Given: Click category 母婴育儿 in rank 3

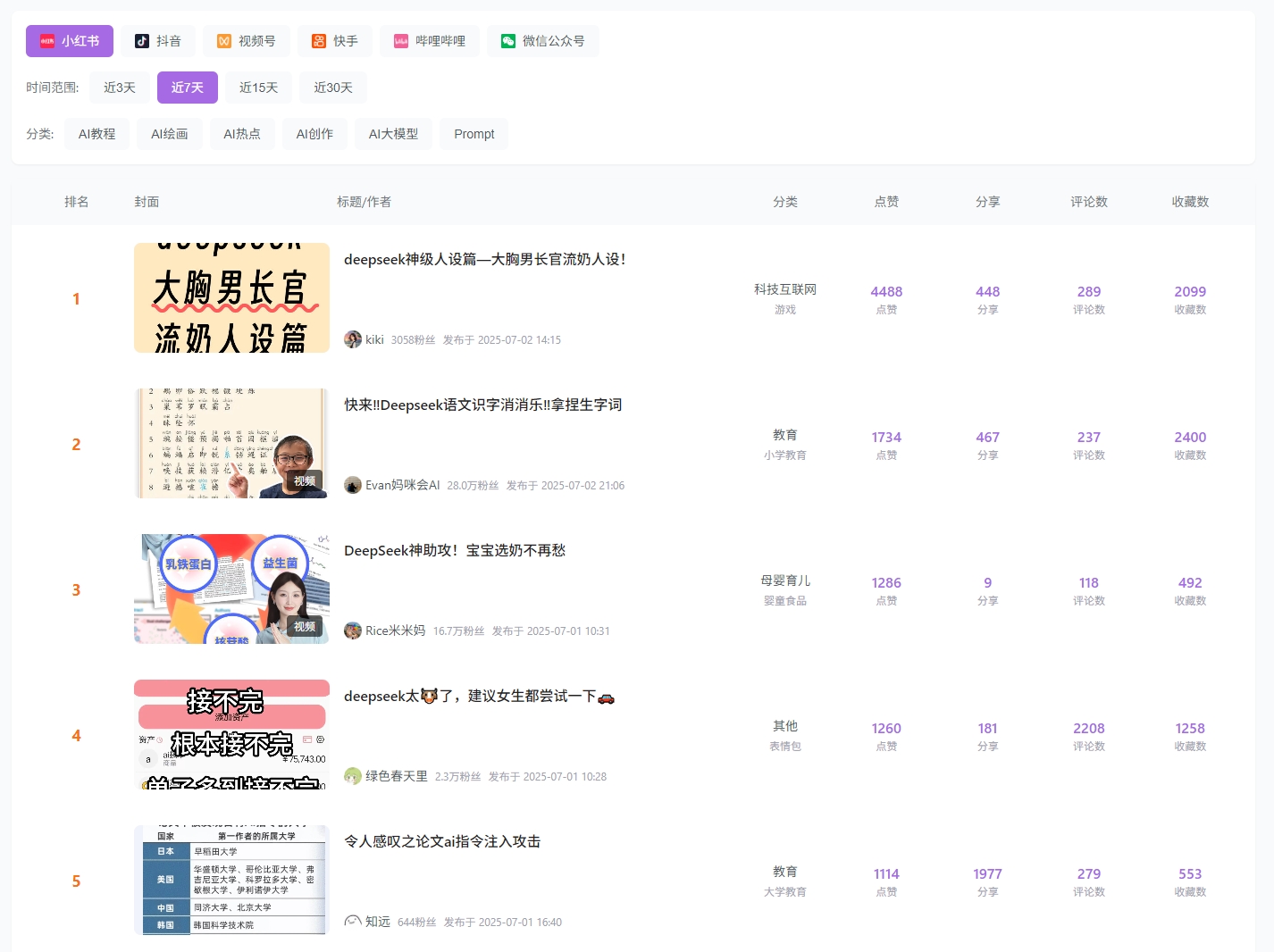Looking at the screenshot, I should [785, 580].
